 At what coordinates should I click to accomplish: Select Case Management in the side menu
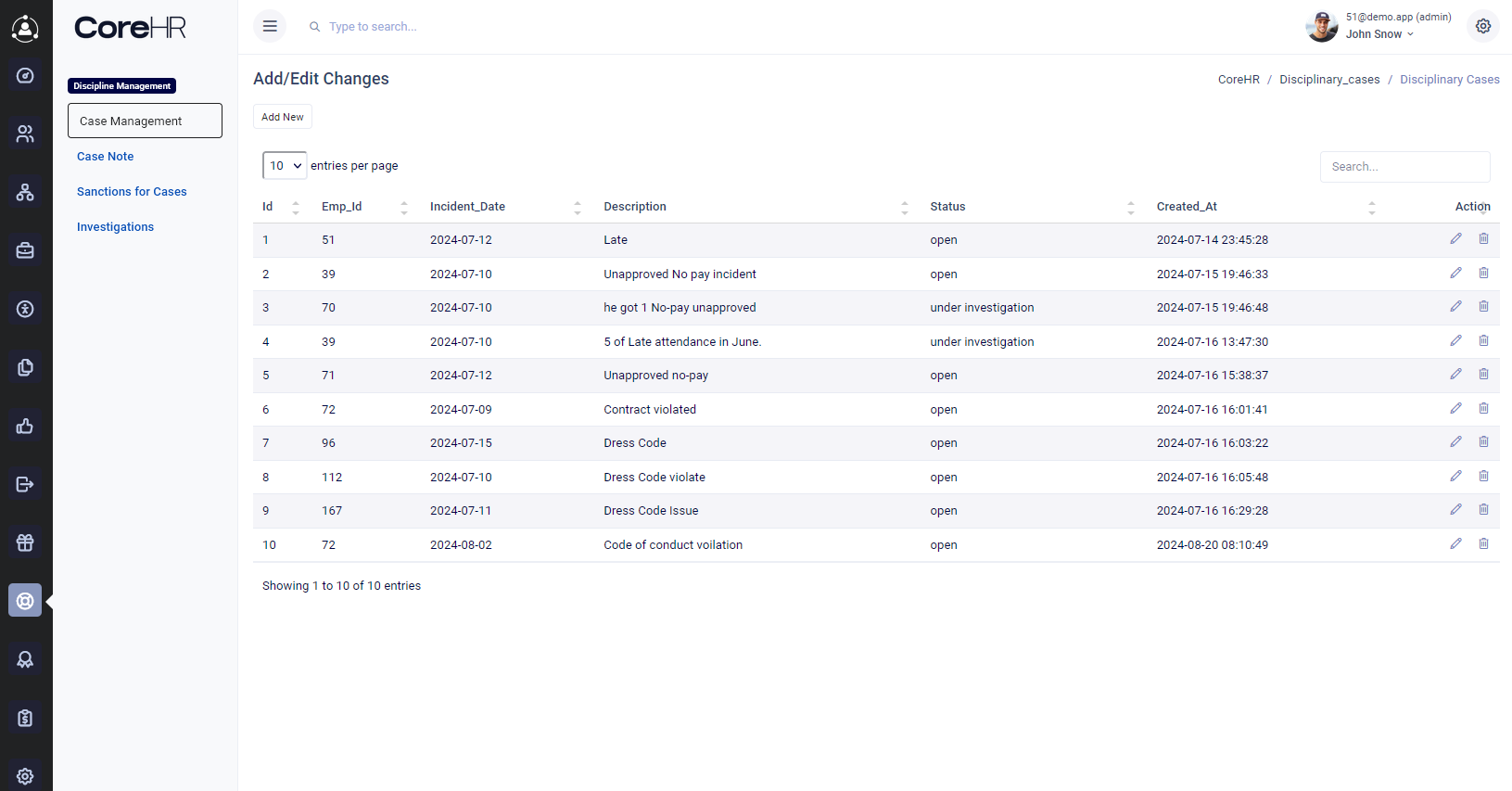pyautogui.click(x=145, y=121)
